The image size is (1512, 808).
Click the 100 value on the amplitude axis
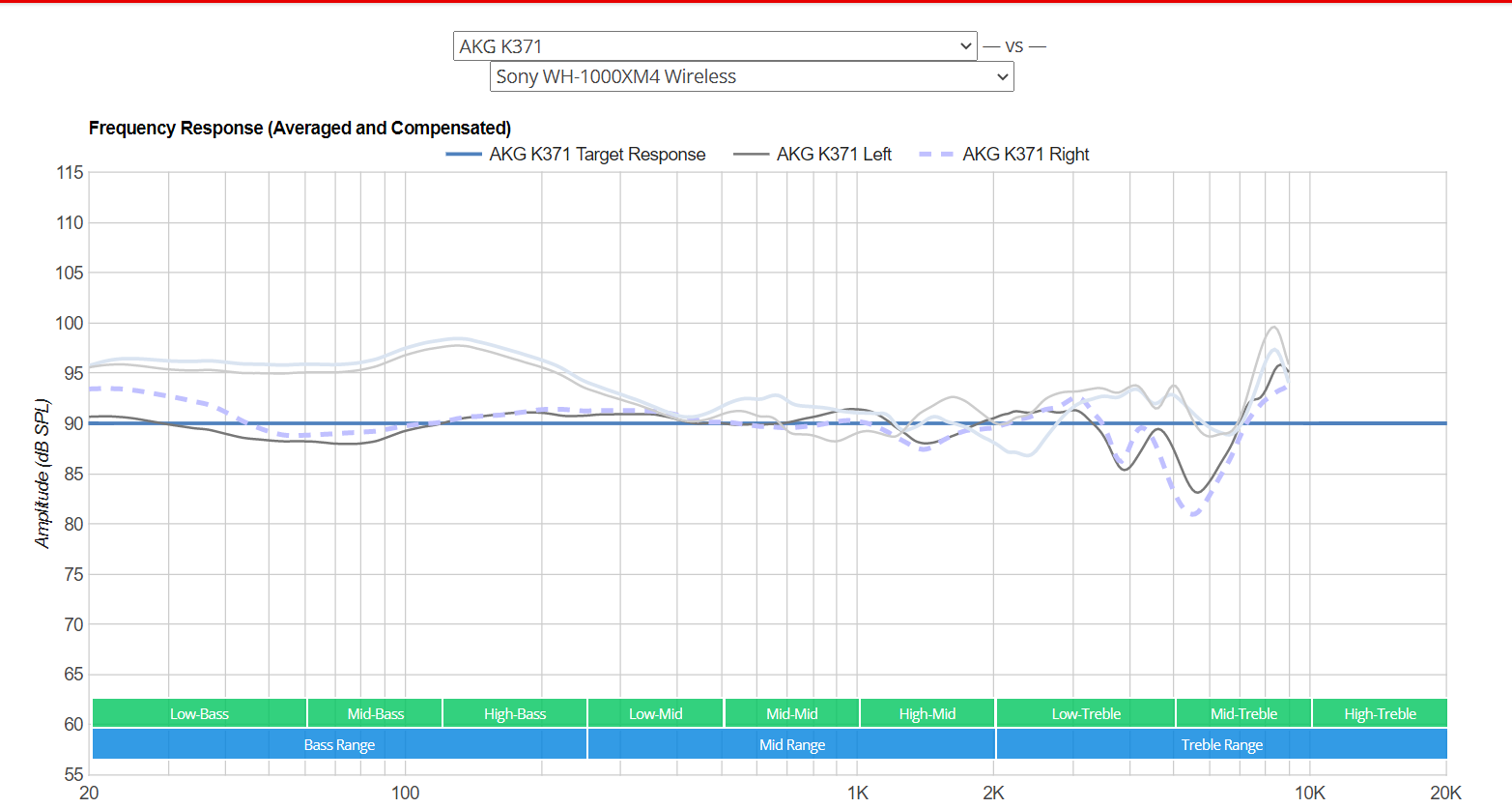click(x=70, y=323)
